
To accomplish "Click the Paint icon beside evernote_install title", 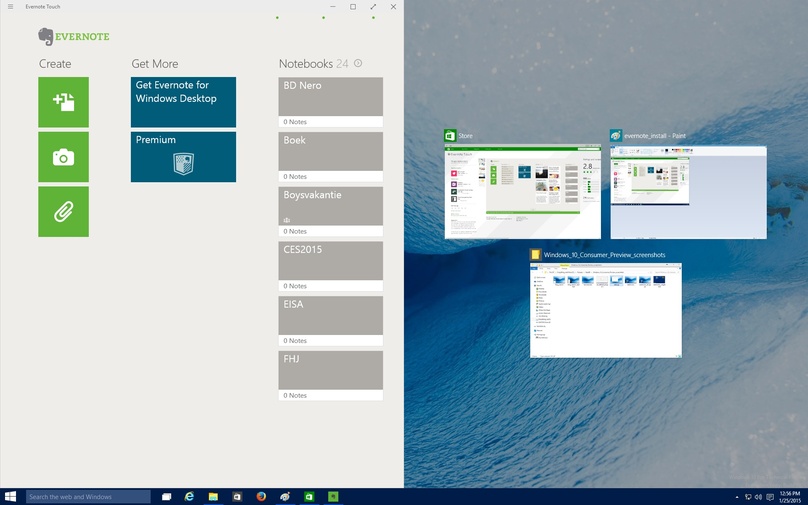I will 616,136.
